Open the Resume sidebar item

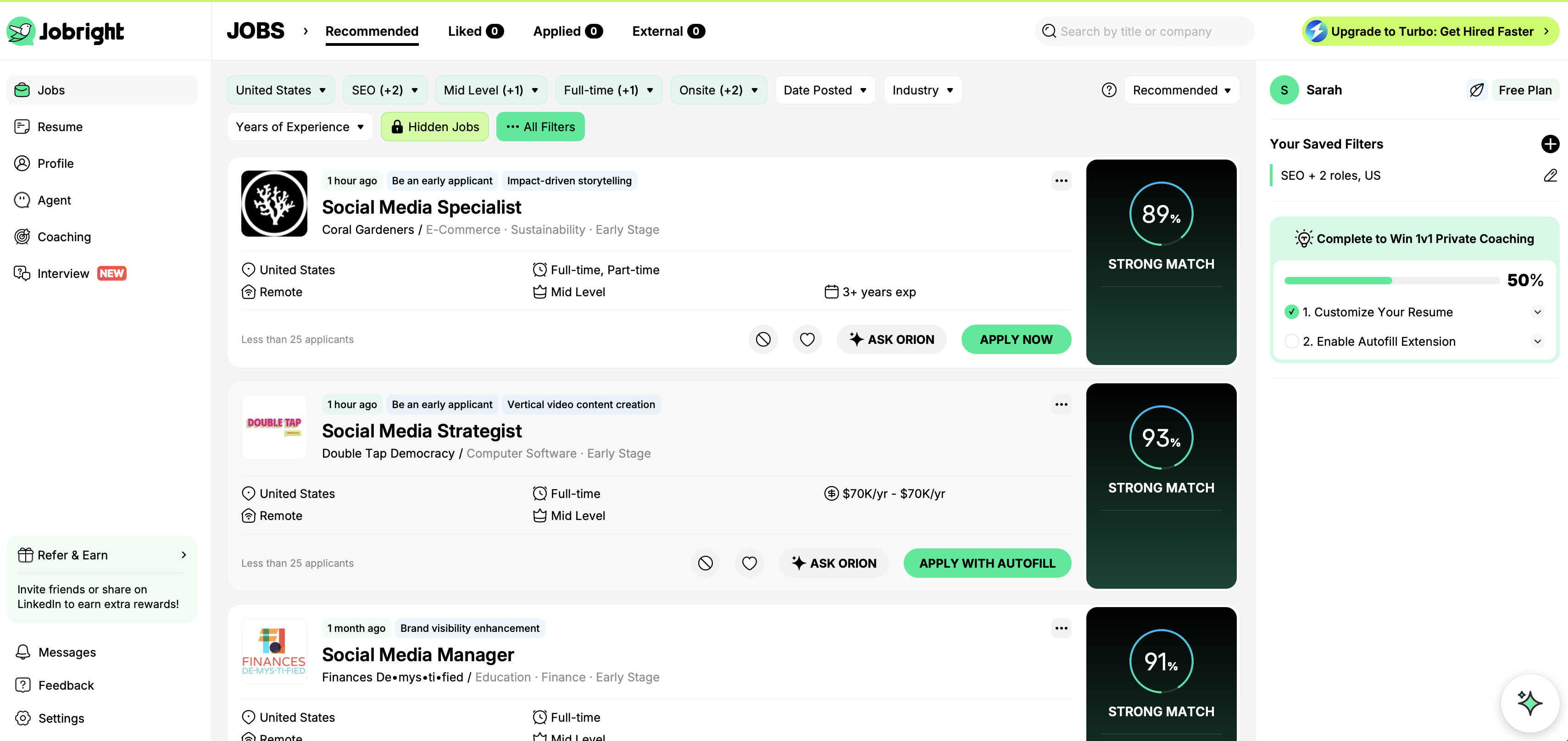(102, 127)
